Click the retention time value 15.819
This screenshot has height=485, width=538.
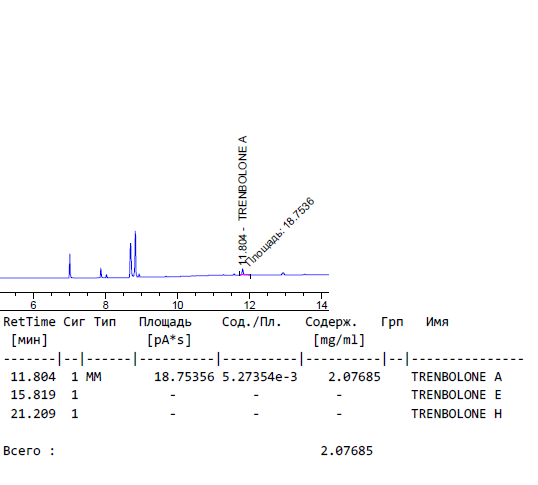point(33,395)
